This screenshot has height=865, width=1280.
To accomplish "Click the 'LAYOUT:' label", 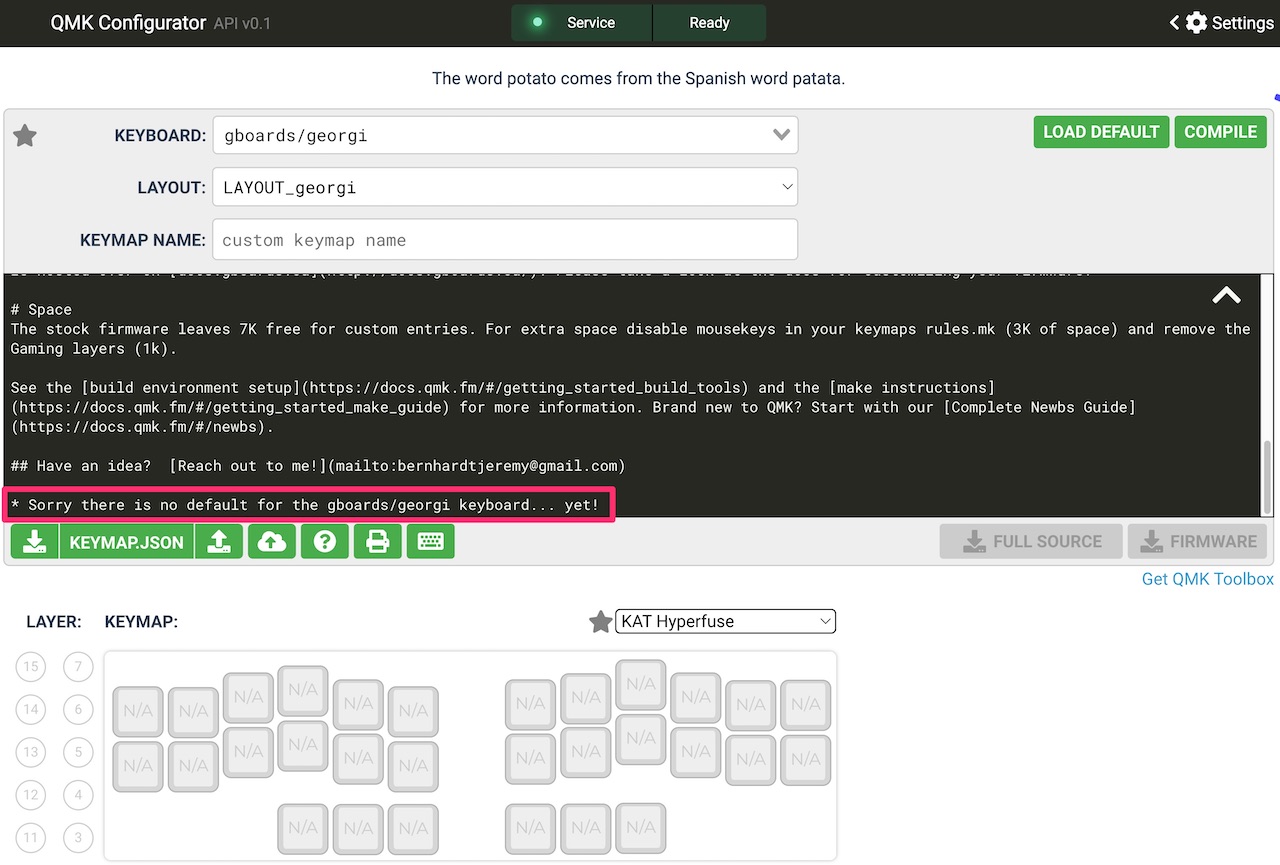I will pyautogui.click(x=172, y=187).
